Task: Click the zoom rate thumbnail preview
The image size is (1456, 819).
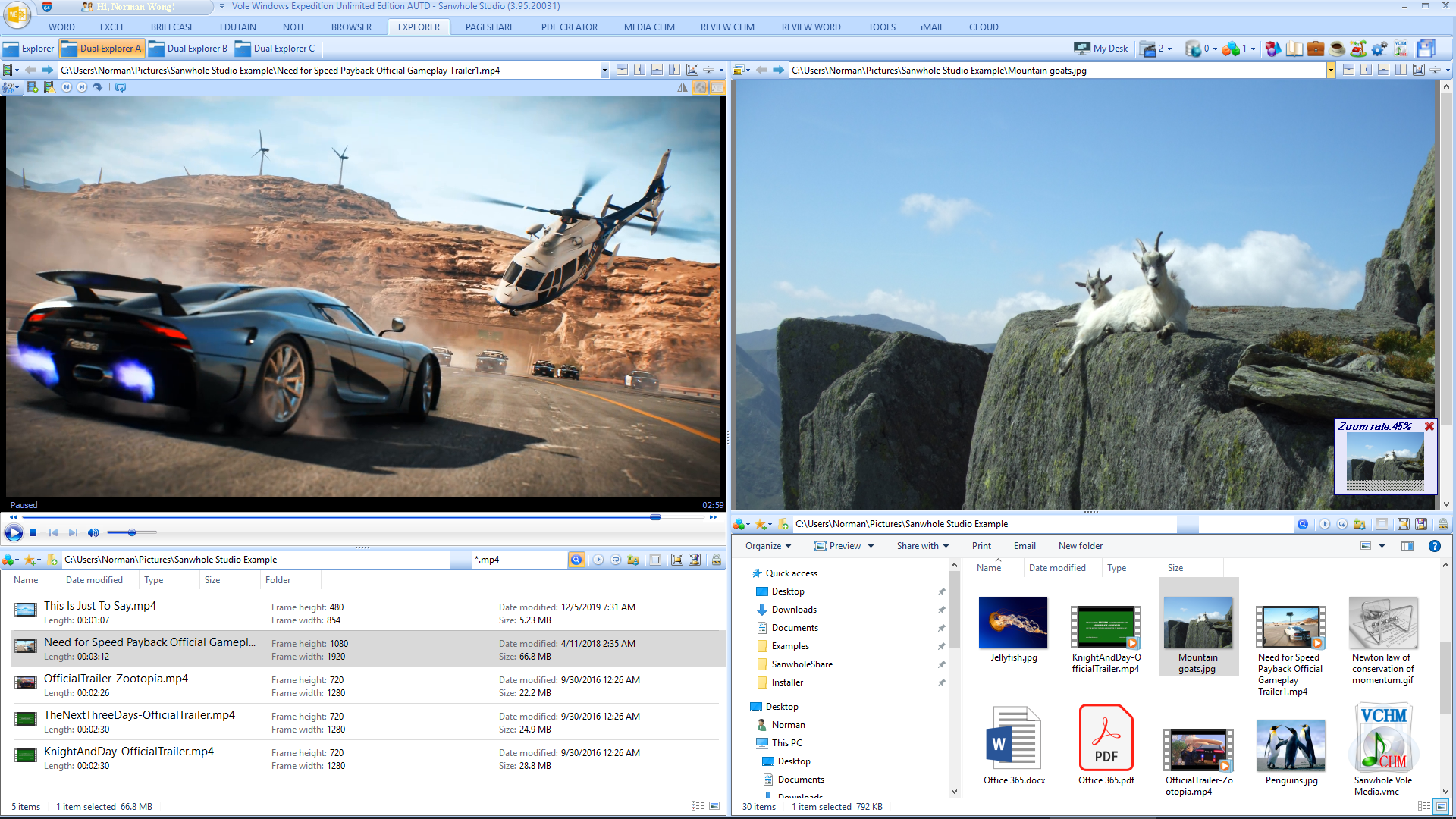Action: [1385, 463]
